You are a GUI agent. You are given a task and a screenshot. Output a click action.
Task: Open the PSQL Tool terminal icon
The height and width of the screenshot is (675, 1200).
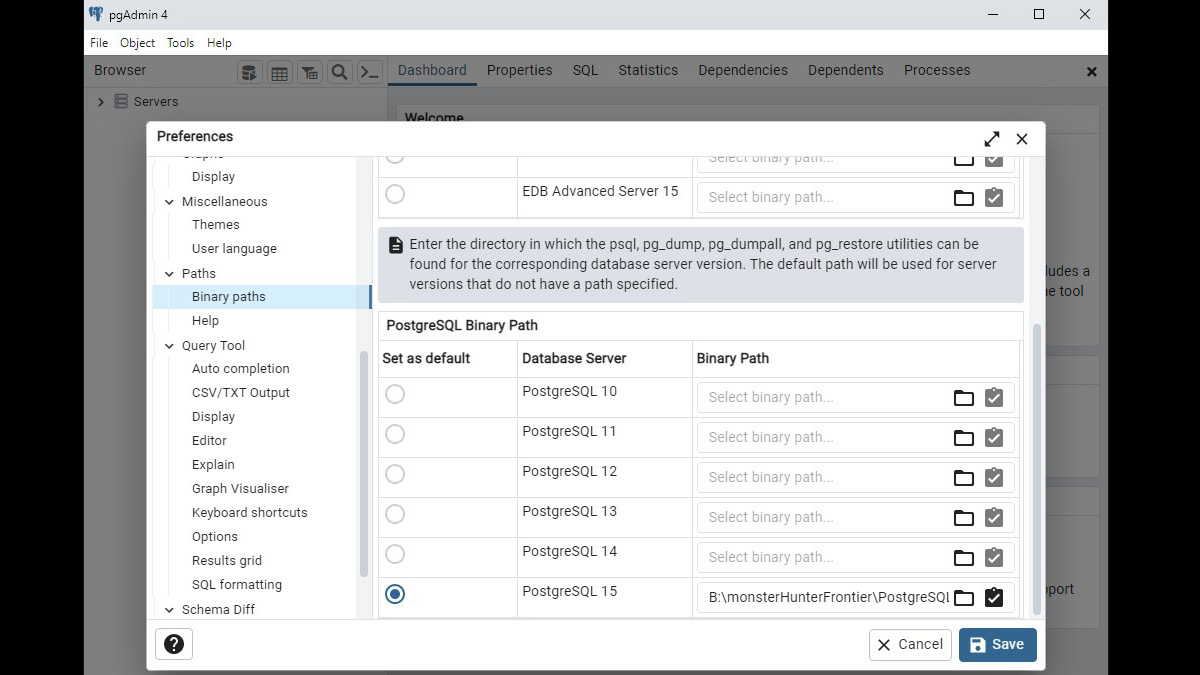pos(370,72)
